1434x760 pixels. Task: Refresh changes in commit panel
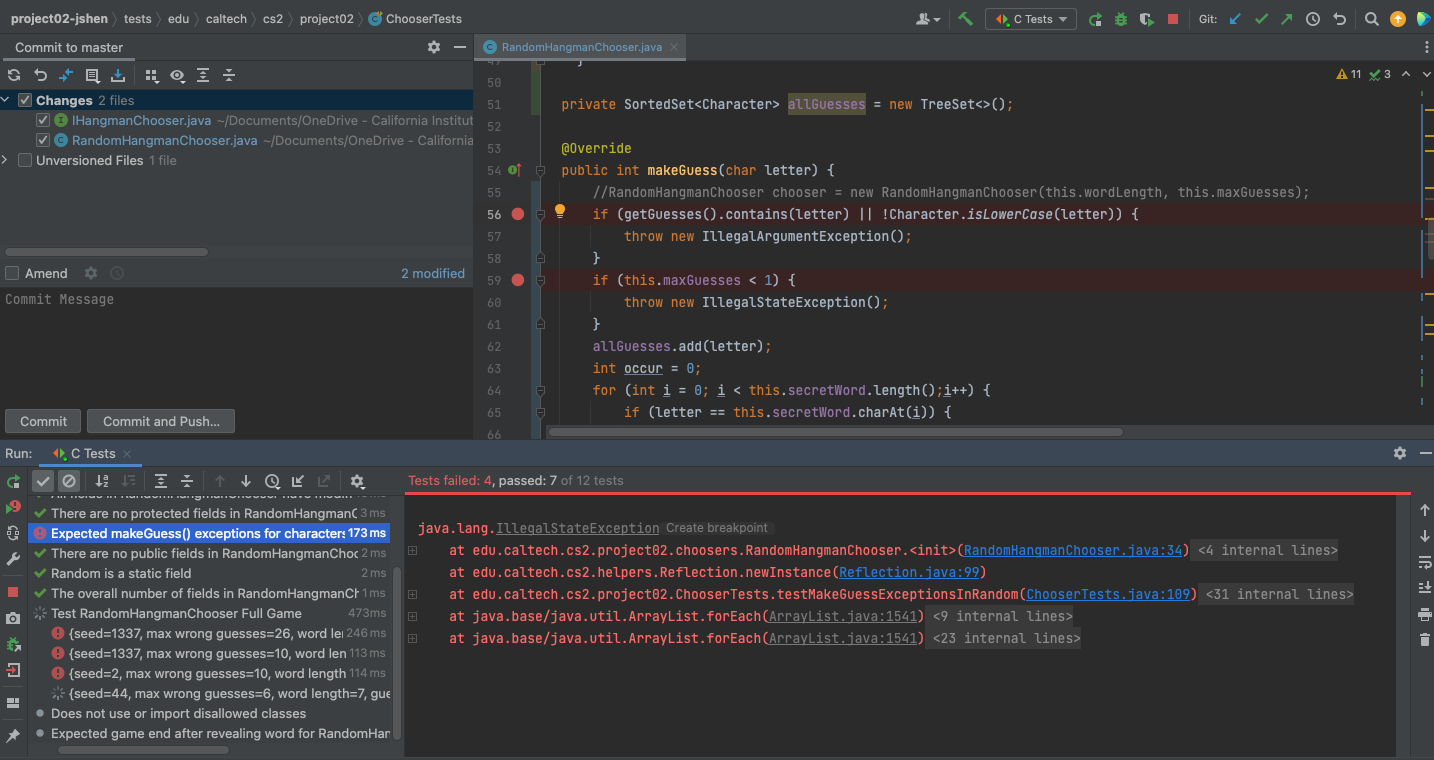pos(14,75)
